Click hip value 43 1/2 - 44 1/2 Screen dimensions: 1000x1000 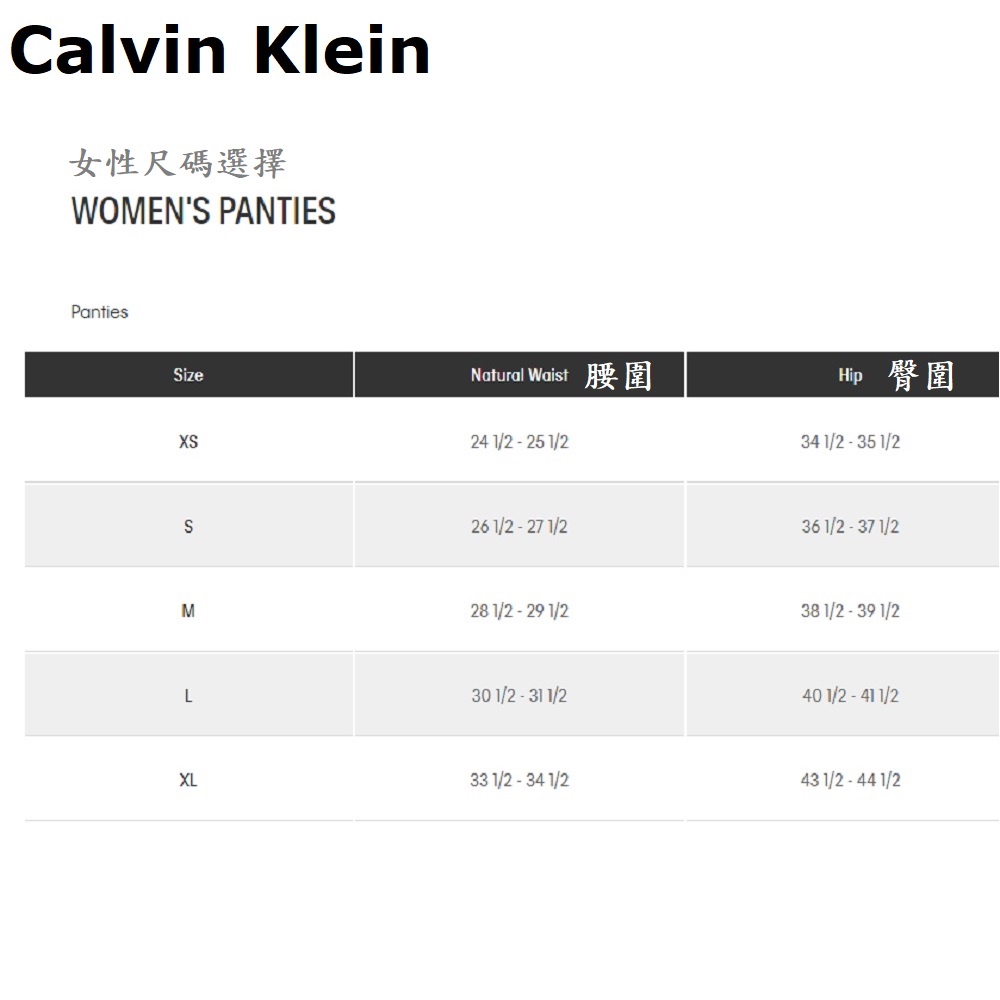coord(850,780)
